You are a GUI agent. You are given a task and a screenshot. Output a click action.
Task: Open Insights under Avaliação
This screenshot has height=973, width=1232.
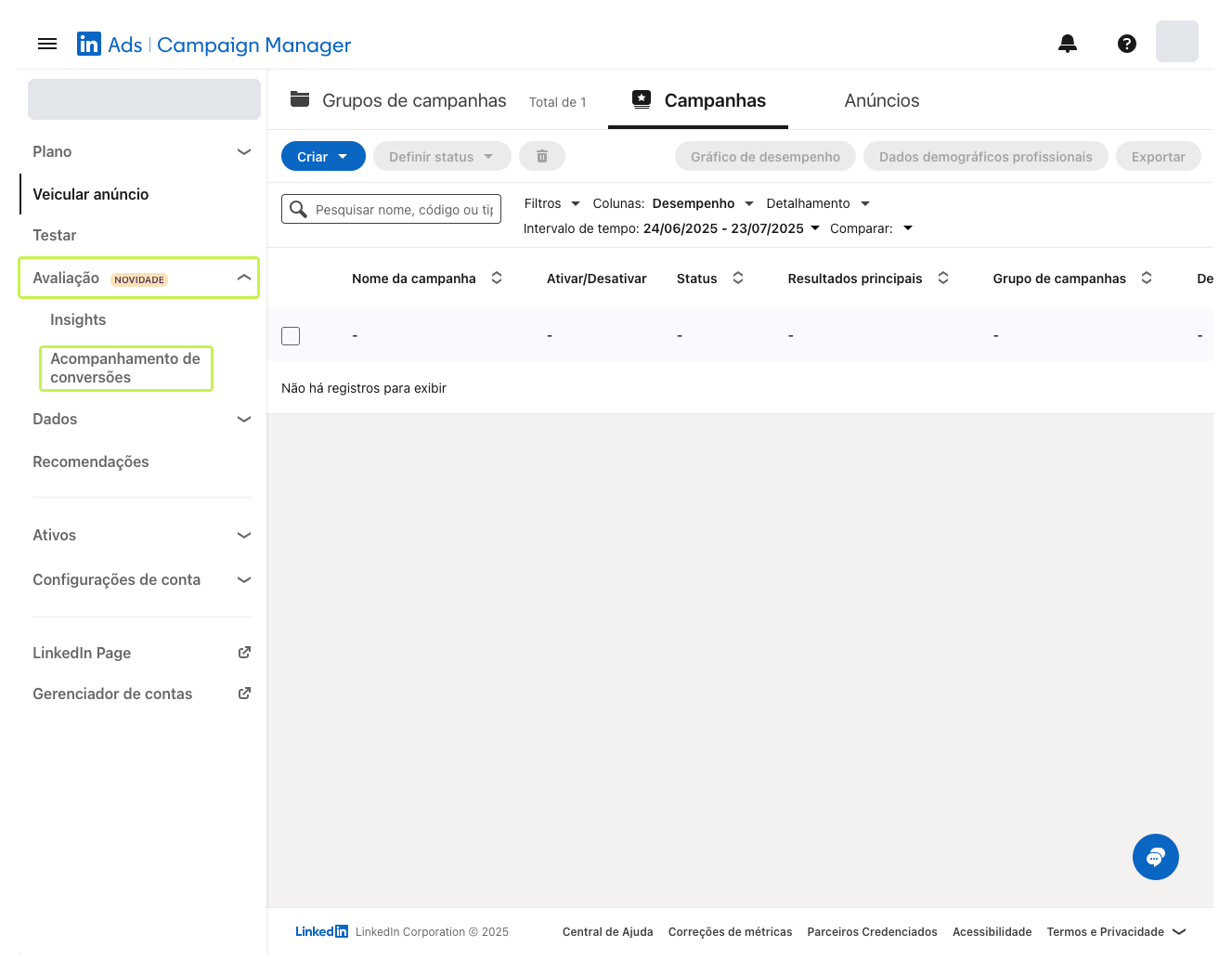pyautogui.click(x=78, y=319)
